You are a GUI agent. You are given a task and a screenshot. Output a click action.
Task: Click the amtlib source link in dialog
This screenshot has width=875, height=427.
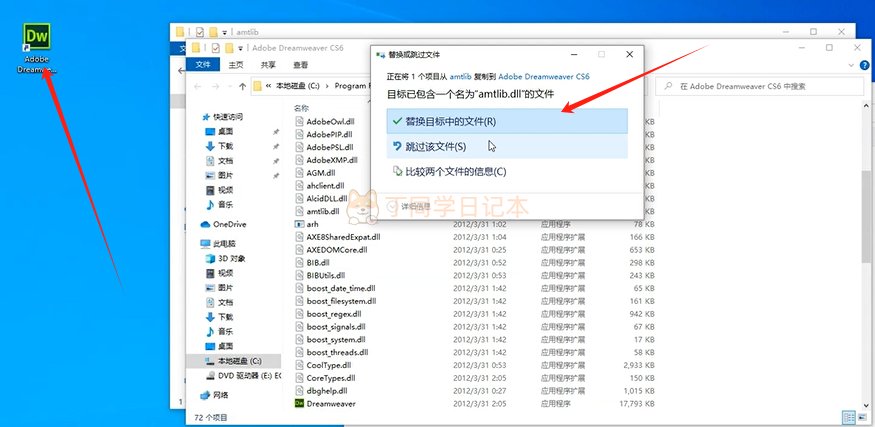(x=460, y=76)
